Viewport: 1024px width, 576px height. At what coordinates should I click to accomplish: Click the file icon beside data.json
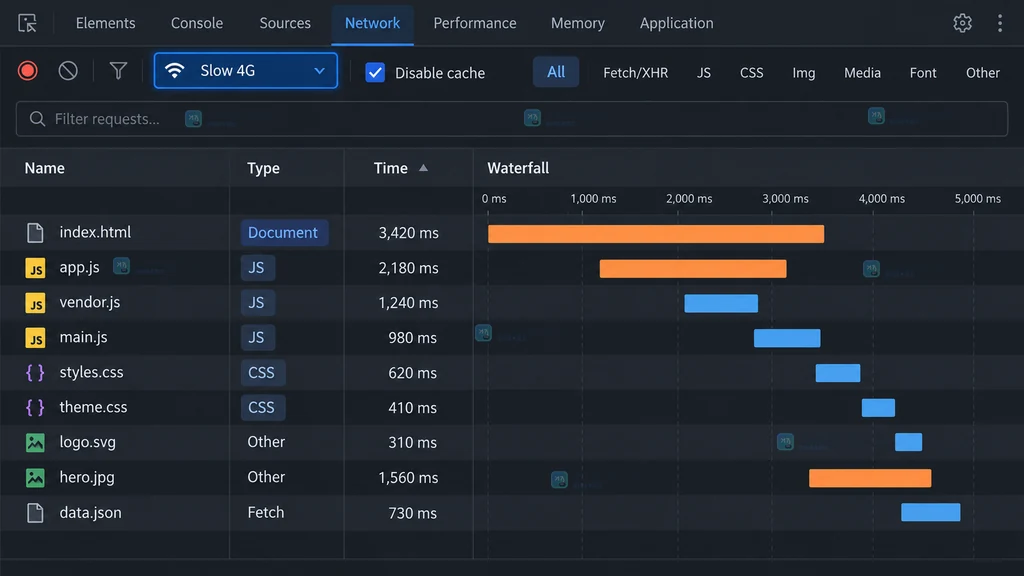(35, 513)
